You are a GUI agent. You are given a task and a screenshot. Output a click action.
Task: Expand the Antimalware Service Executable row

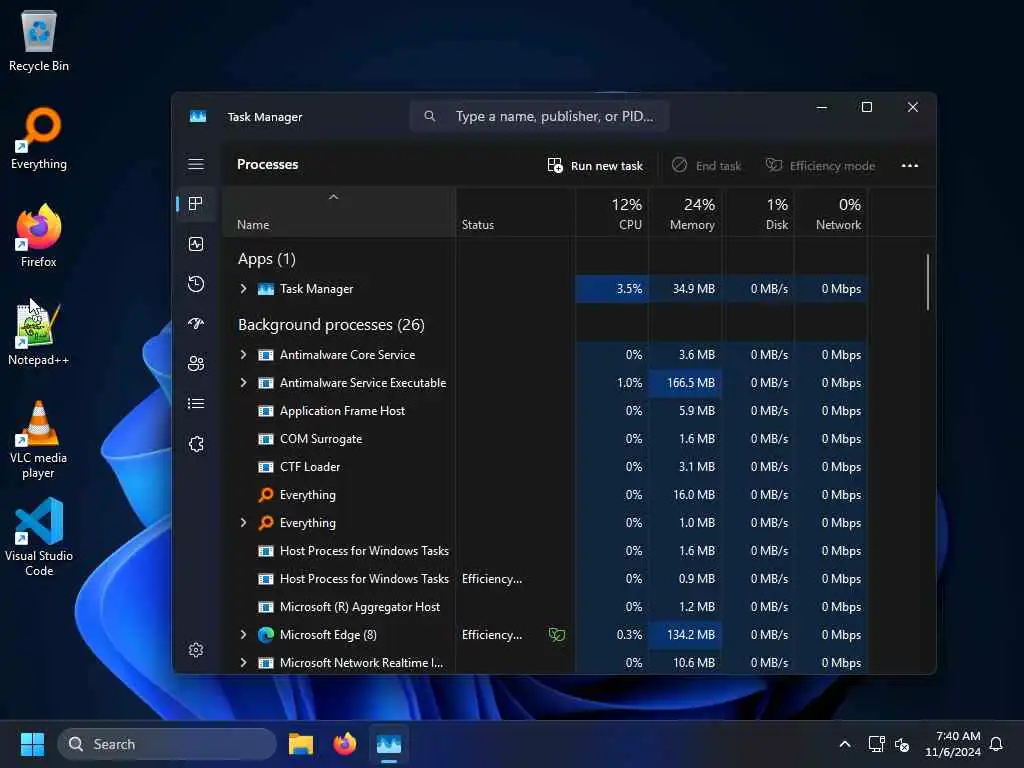coord(243,383)
